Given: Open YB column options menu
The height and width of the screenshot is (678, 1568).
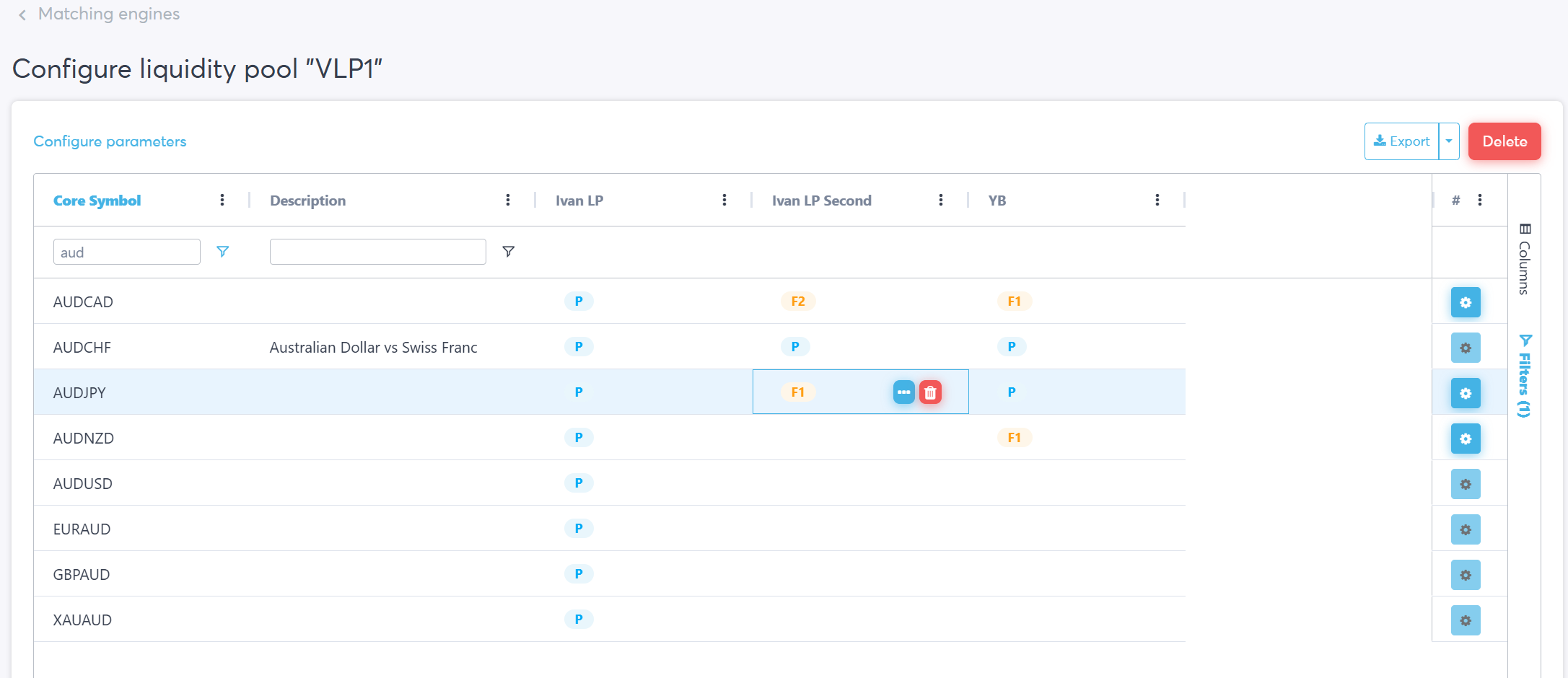Looking at the screenshot, I should [1157, 201].
